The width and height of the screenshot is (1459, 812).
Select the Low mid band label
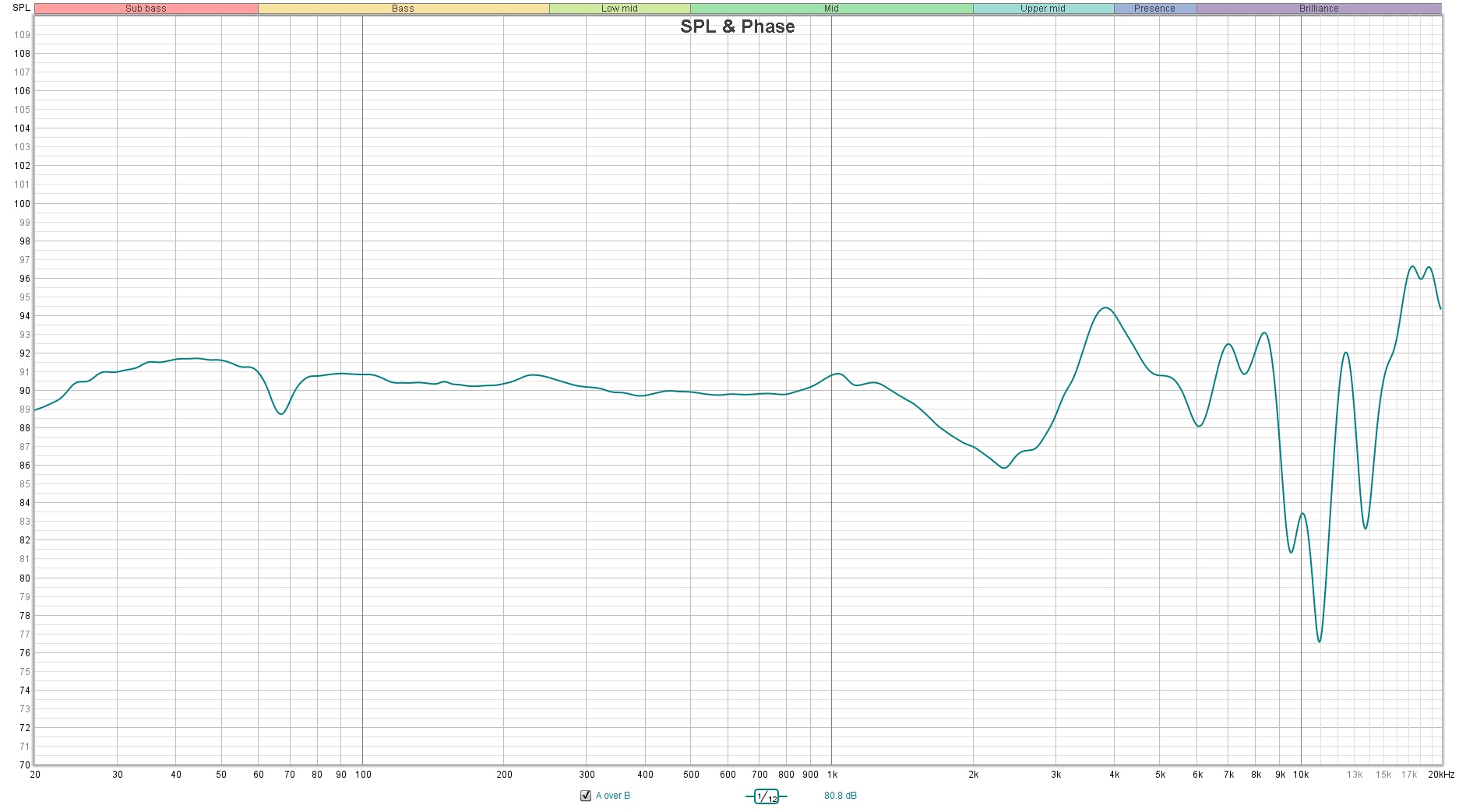(620, 9)
